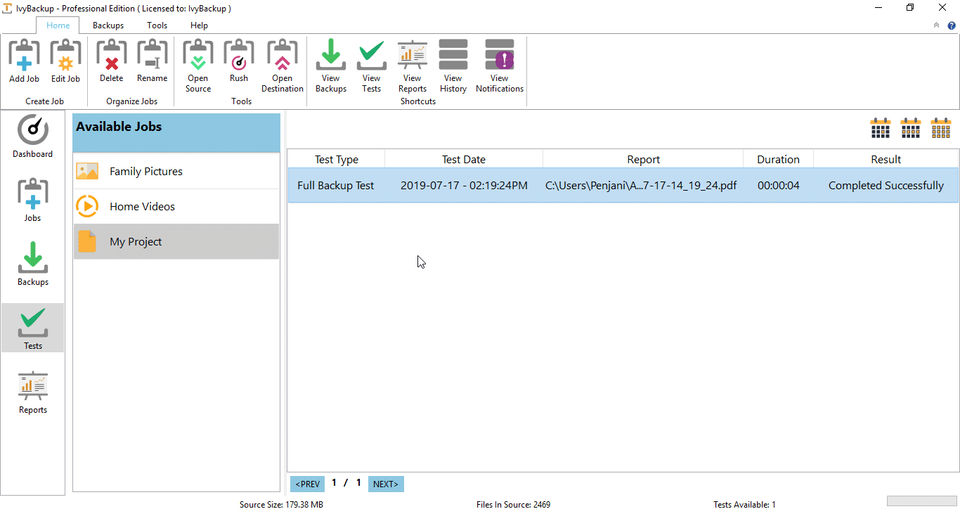960x512 pixels.
Task: Open Backups in the sidebar
Action: click(x=32, y=264)
